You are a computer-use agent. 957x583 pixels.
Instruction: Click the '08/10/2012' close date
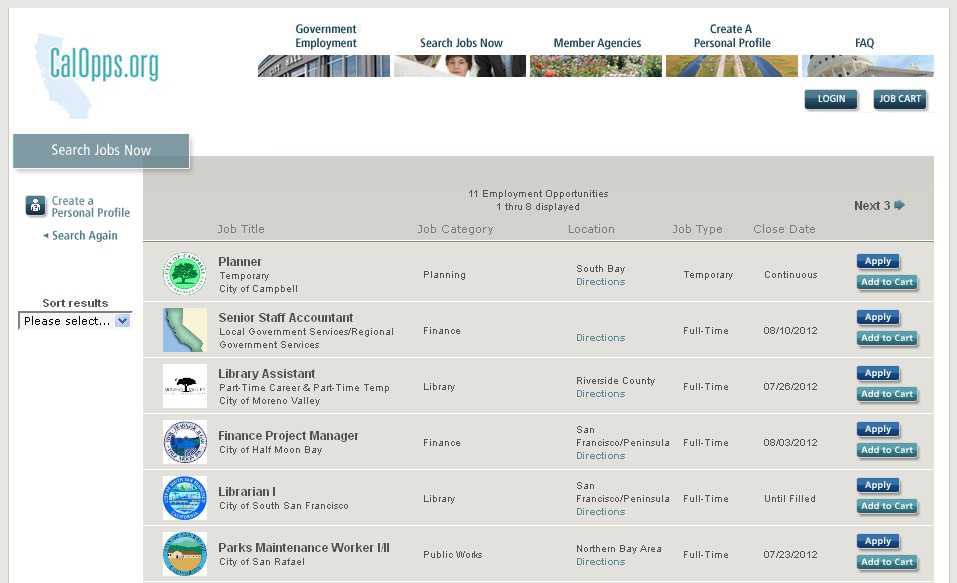(790, 330)
